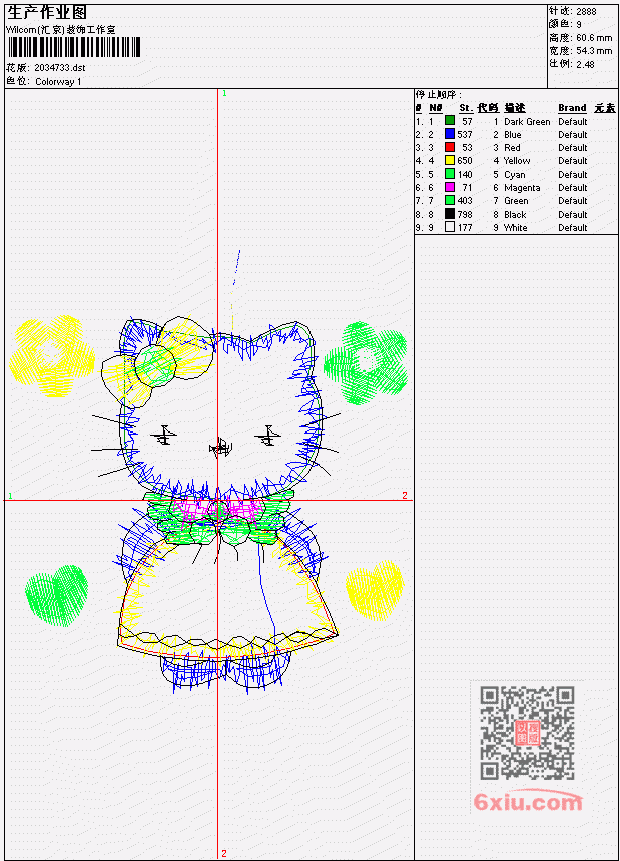
Task: Select the Blue thread color swatch
Action: [x=450, y=134]
